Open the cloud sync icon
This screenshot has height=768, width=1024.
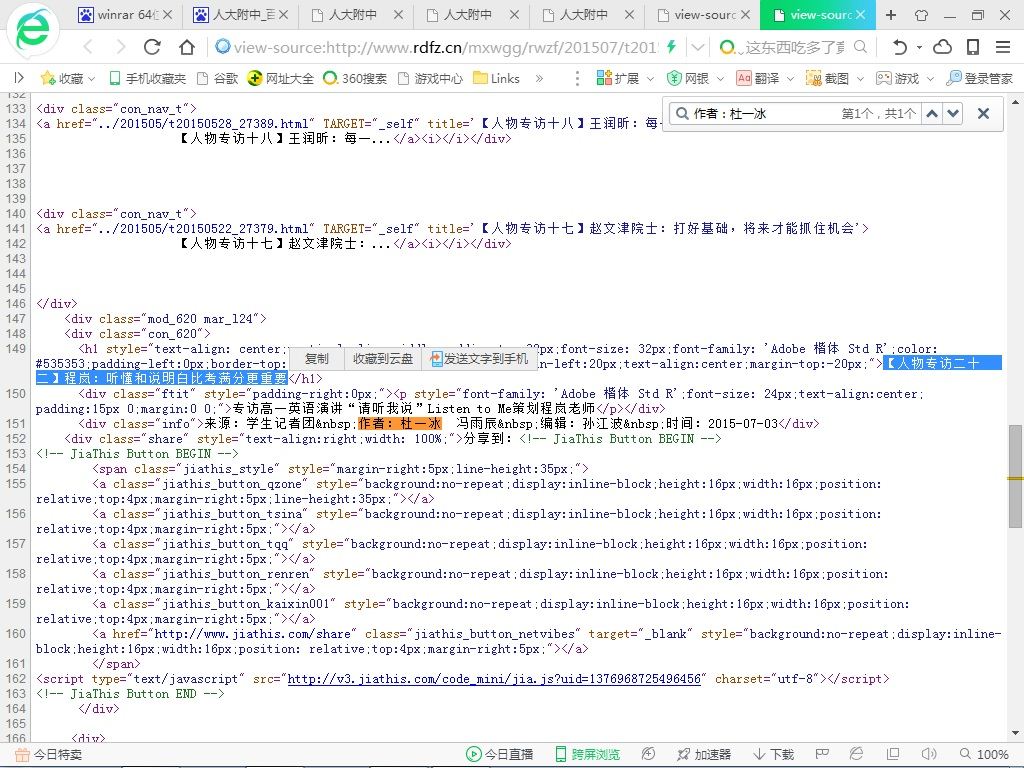[942, 47]
